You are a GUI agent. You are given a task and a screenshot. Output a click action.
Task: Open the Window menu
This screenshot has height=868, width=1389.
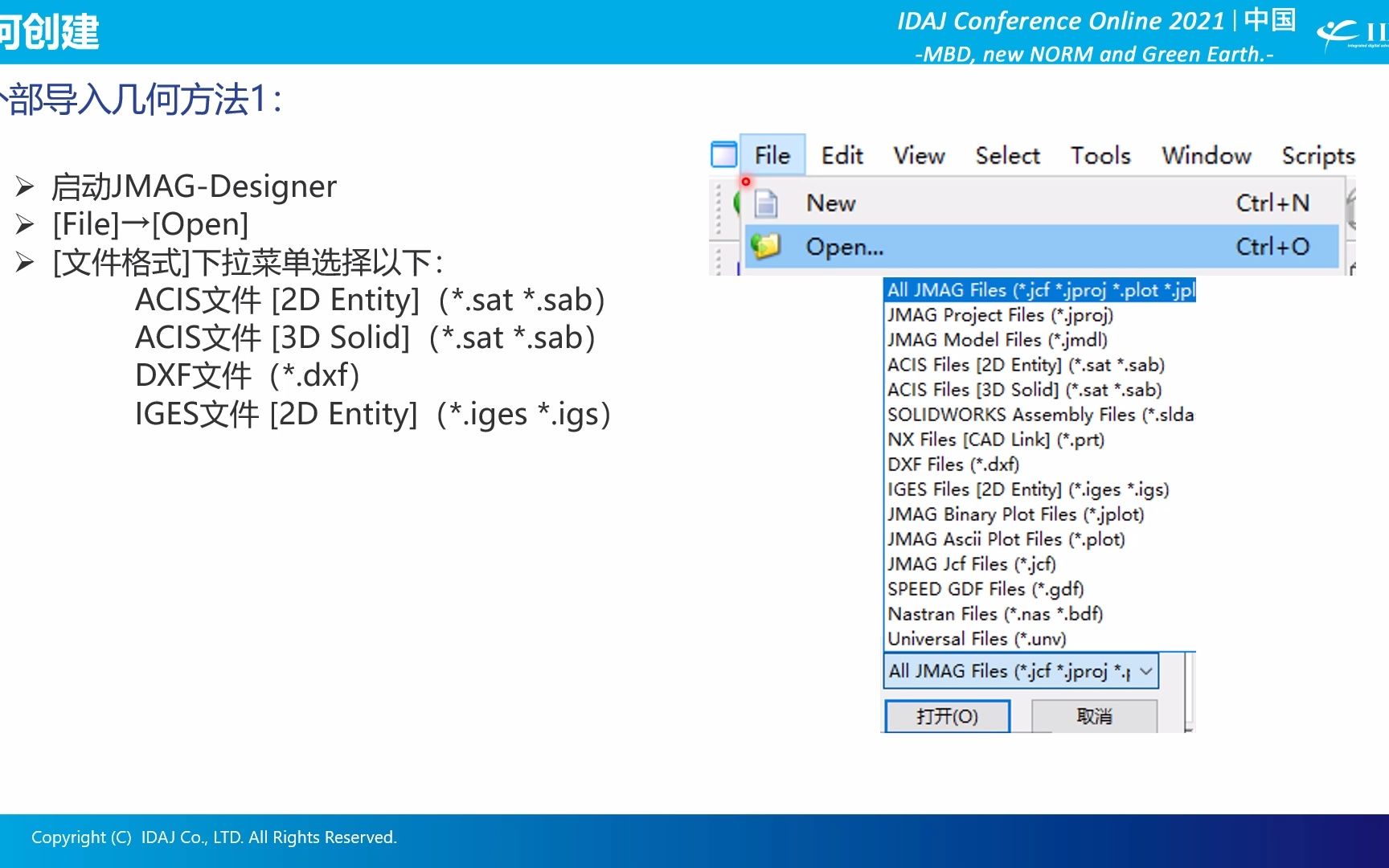tap(1206, 155)
